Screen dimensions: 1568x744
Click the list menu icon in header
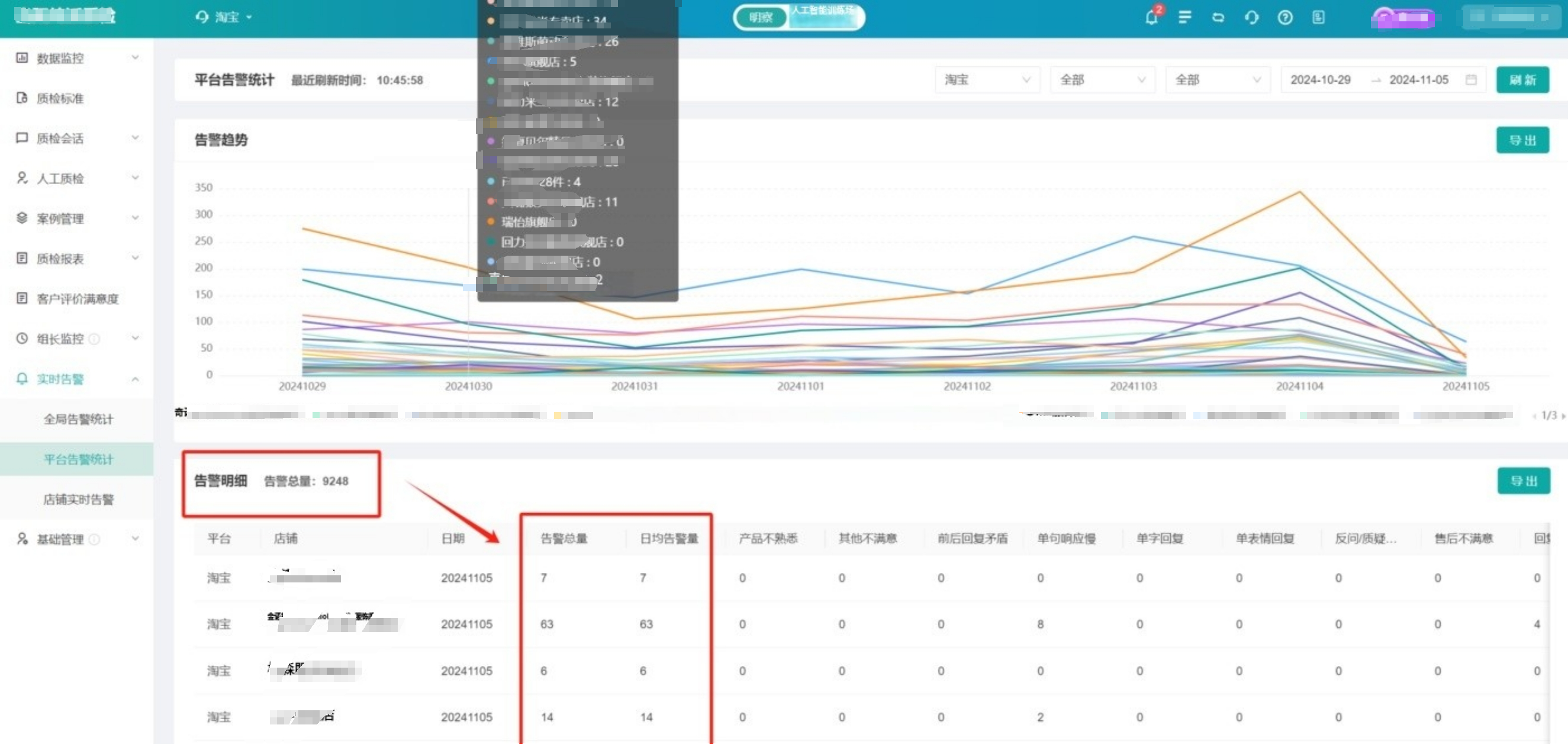tap(1184, 17)
